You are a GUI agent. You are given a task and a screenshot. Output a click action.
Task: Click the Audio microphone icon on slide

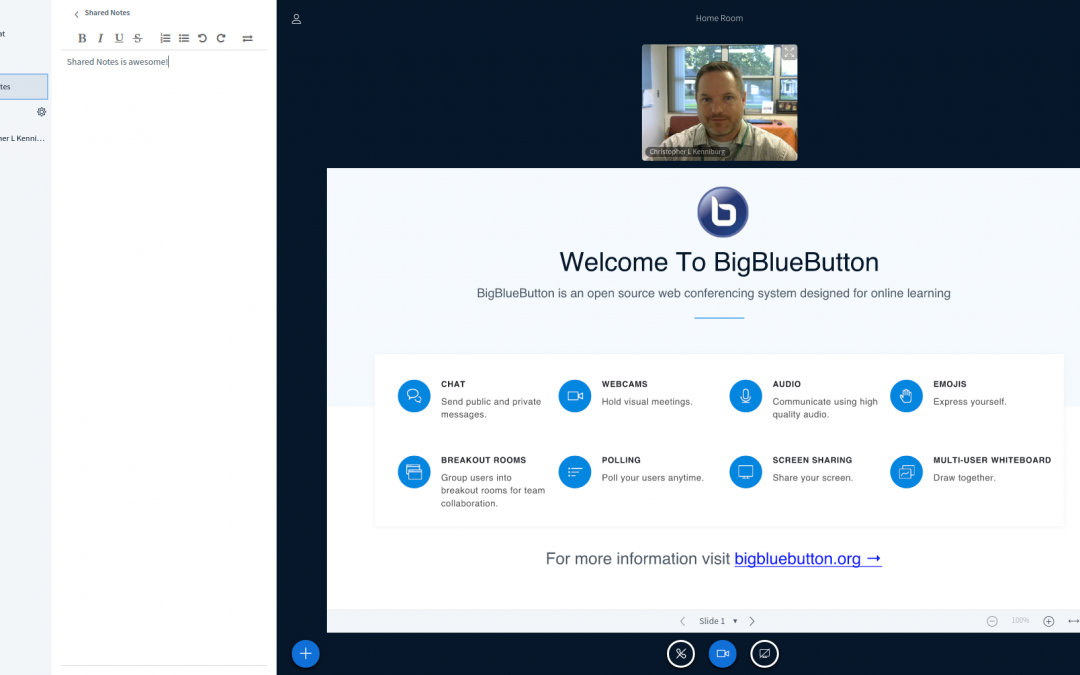coord(745,396)
